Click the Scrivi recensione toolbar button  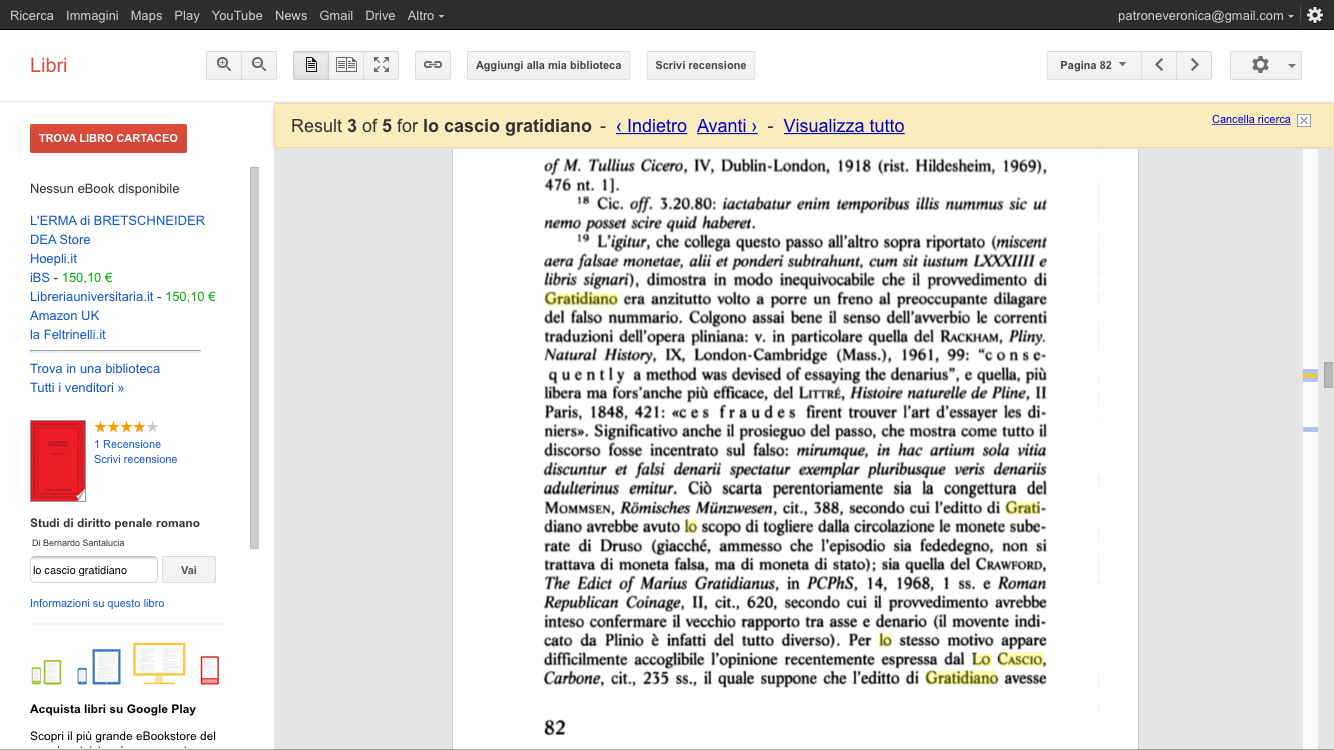point(700,65)
